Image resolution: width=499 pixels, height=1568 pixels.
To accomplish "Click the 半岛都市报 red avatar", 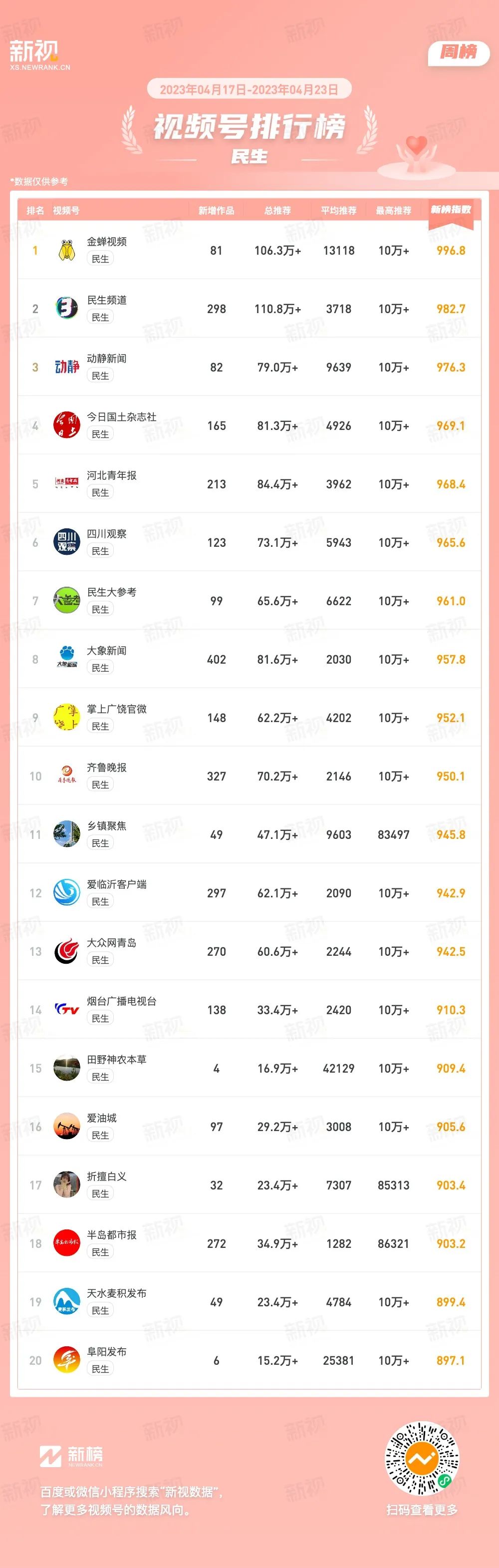I will pyautogui.click(x=67, y=1243).
